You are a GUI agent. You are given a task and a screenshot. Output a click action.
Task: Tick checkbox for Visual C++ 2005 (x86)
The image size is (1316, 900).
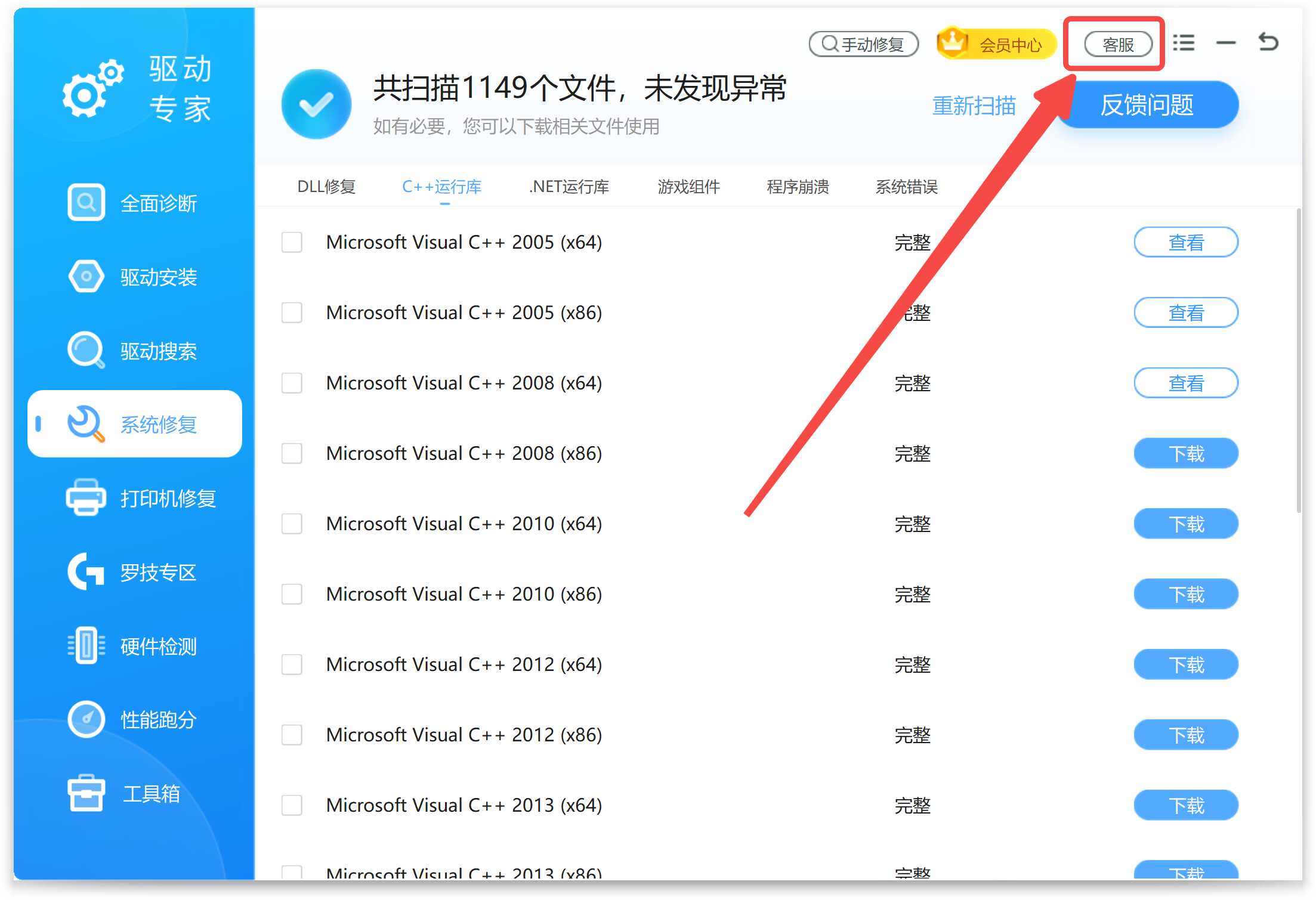pos(292,313)
